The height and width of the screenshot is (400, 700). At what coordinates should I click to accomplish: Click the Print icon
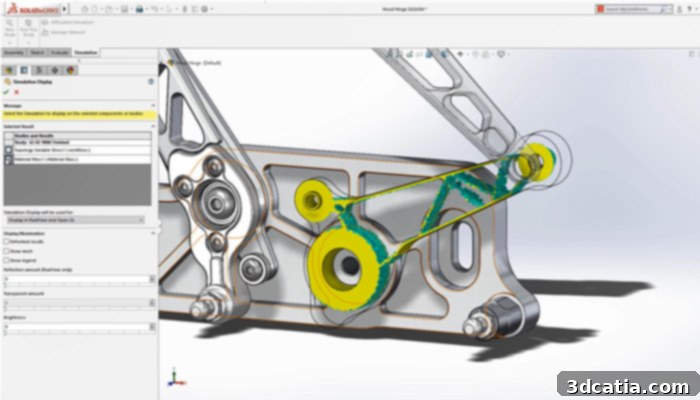coord(140,8)
